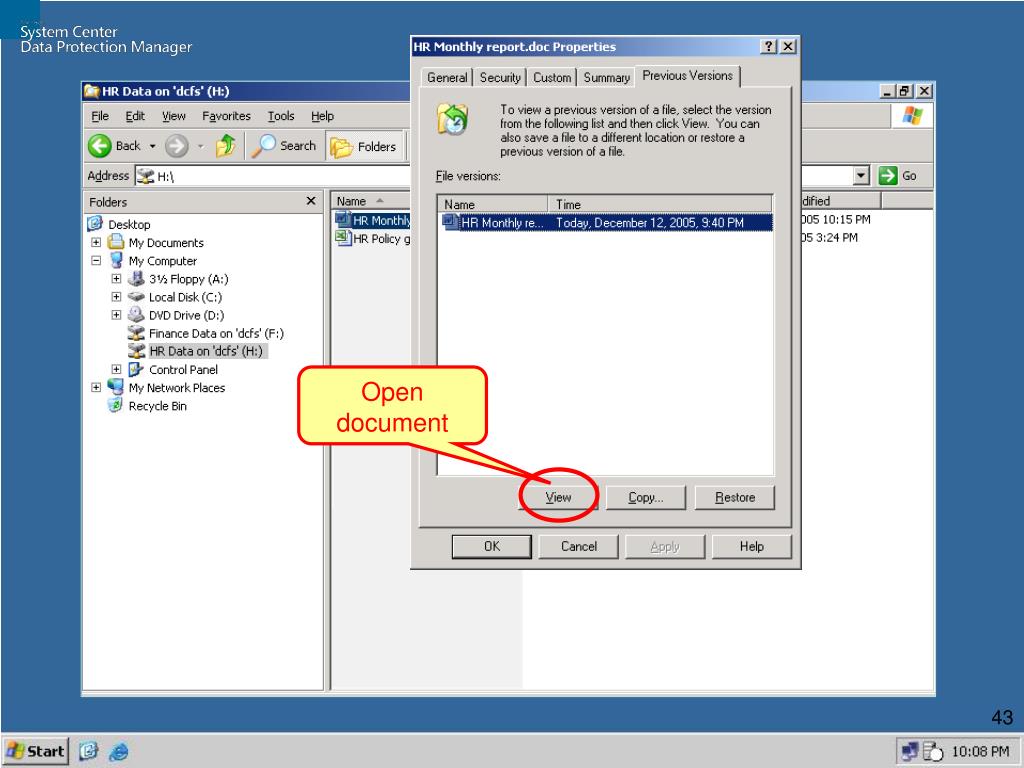Click Cancel in Properties dialog

[579, 546]
